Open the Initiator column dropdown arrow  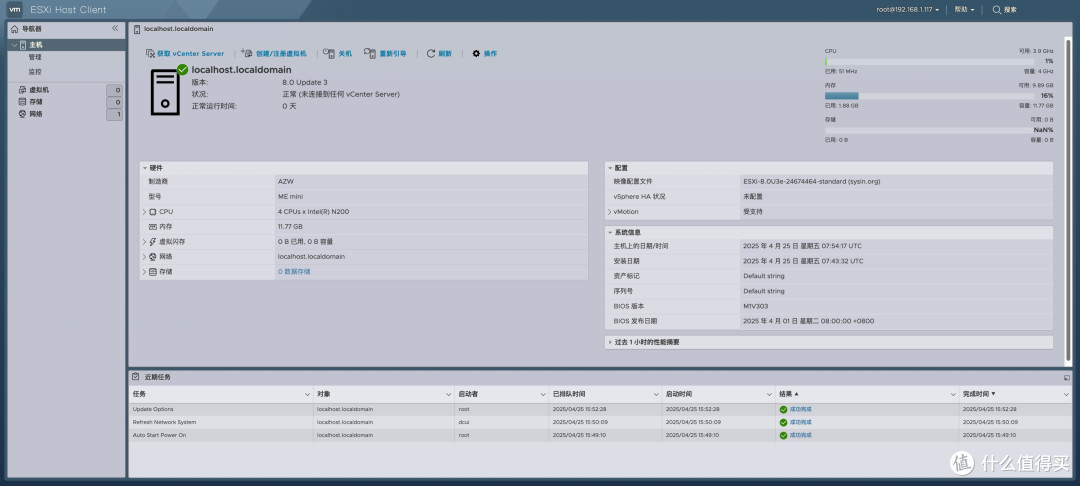point(543,394)
